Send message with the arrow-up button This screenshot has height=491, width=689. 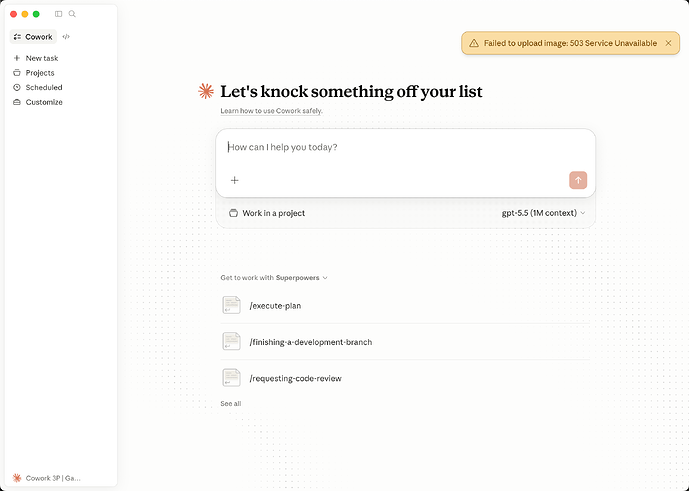[578, 180]
